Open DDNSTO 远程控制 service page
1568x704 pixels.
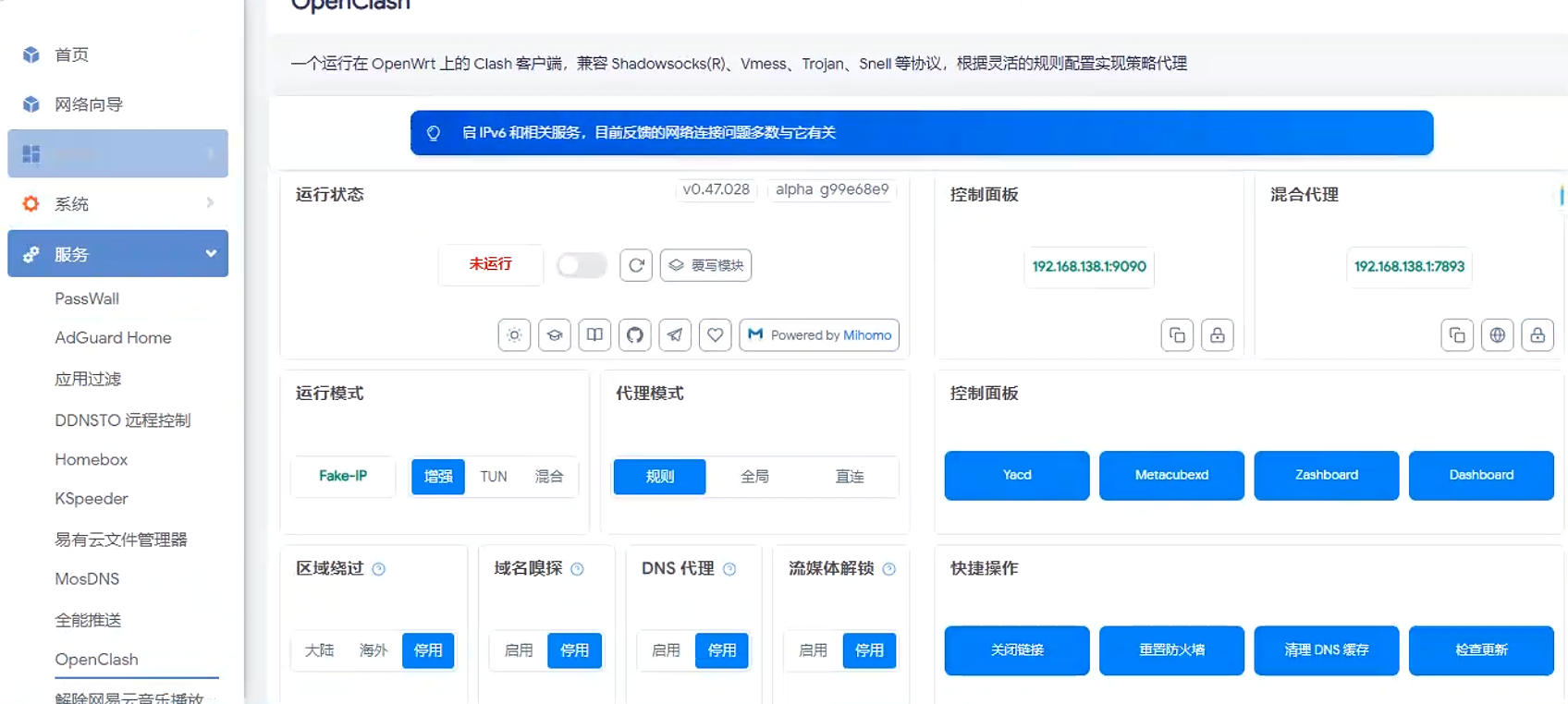click(x=123, y=420)
